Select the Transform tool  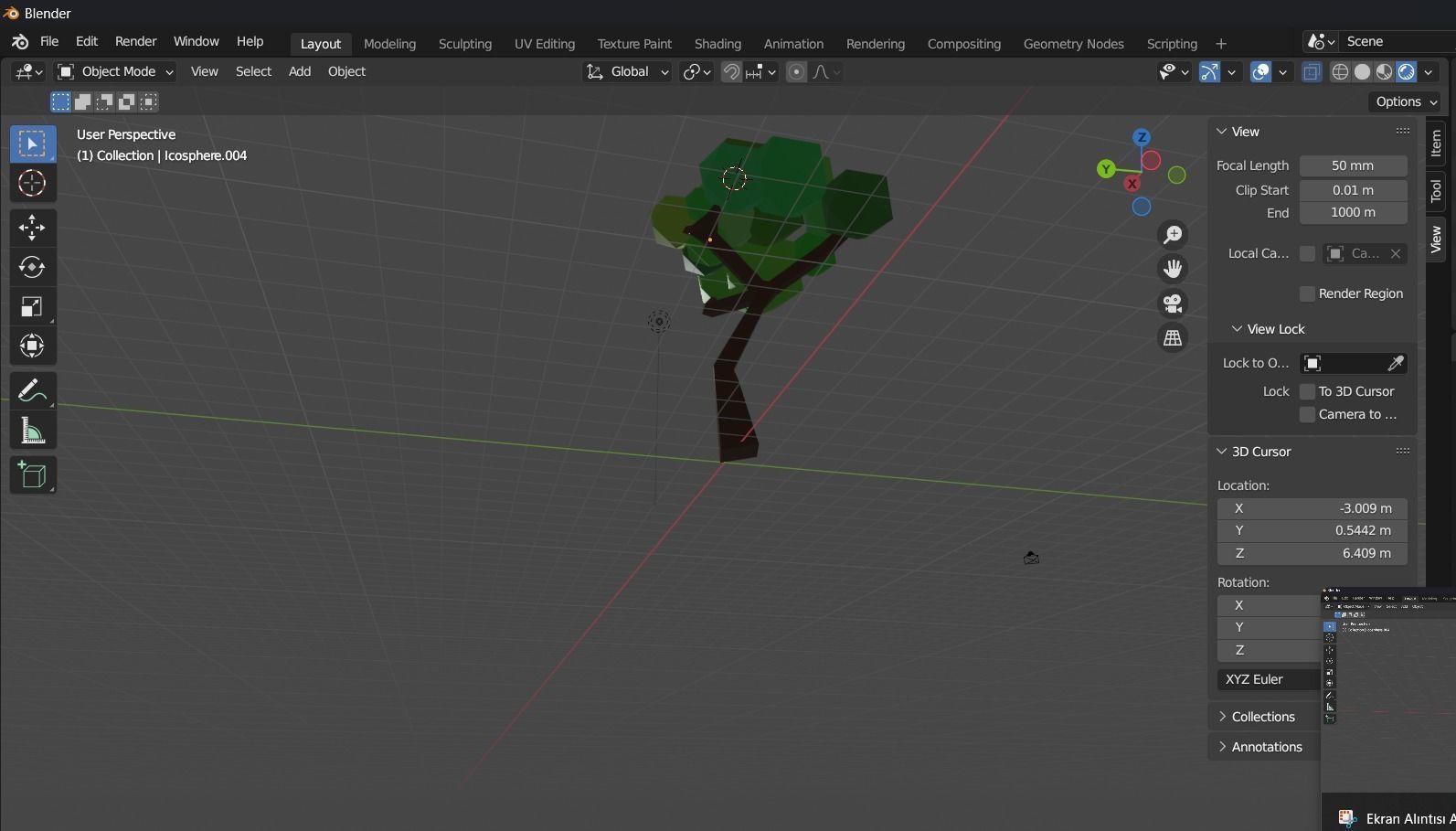33,346
